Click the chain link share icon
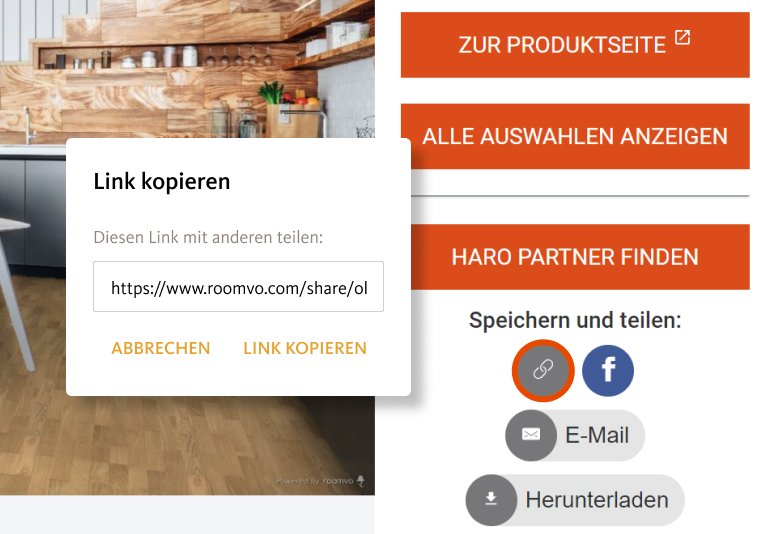 (x=543, y=370)
